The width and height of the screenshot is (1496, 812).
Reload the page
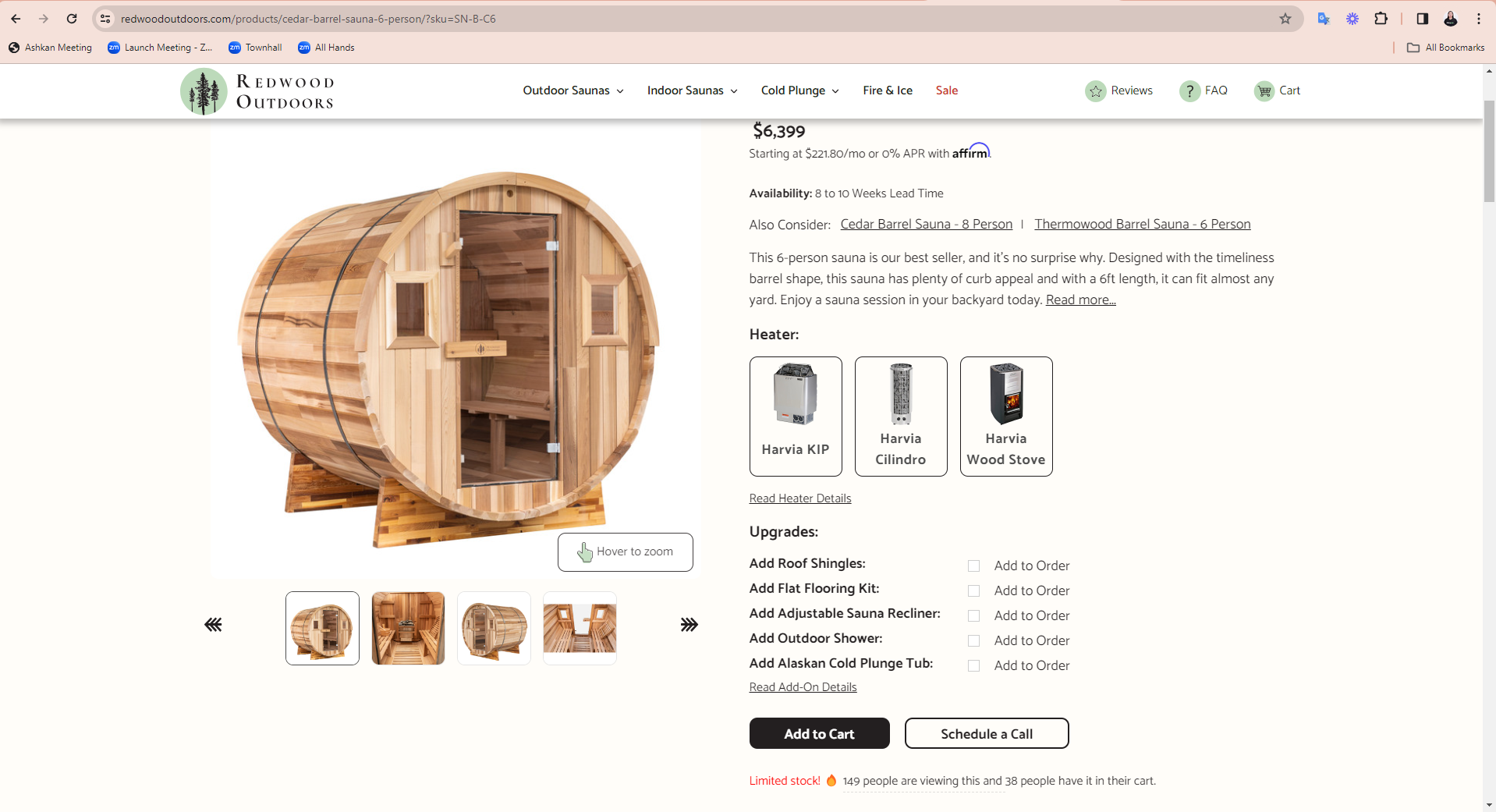point(72,19)
